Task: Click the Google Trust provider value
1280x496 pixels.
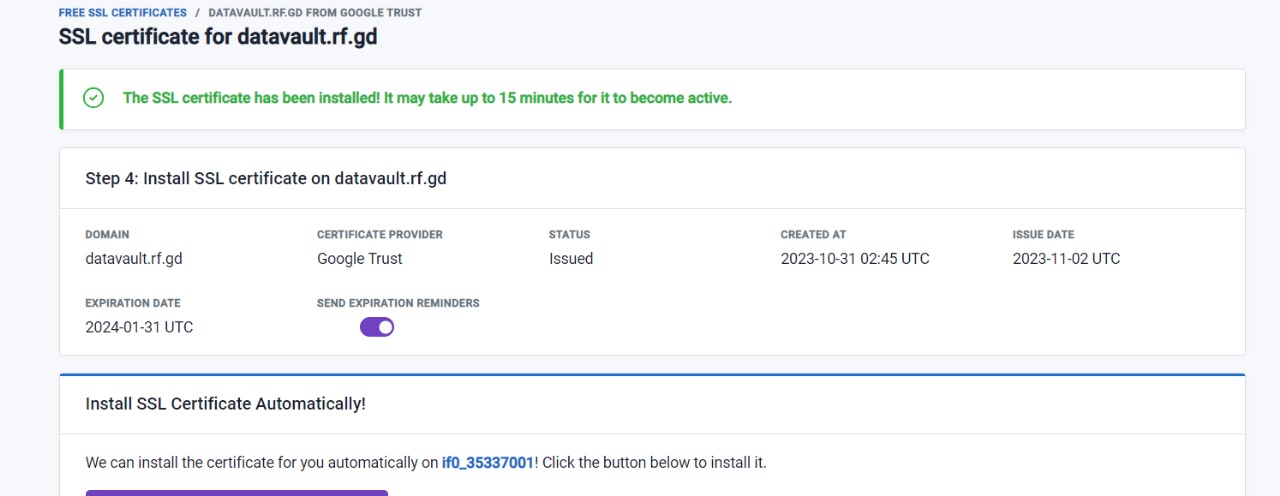Action: click(359, 258)
